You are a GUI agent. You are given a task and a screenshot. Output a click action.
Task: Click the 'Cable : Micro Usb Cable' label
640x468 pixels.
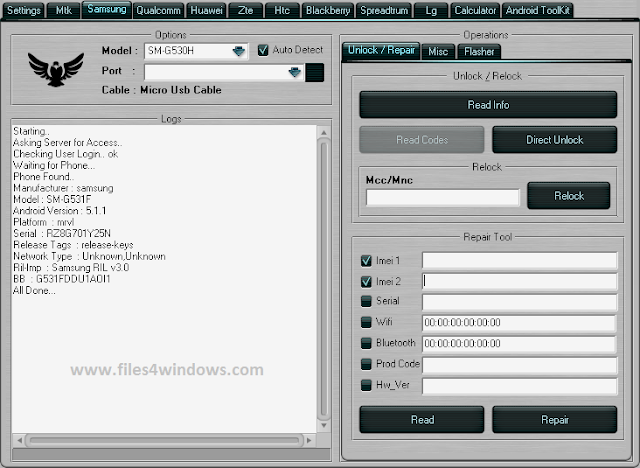162,90
